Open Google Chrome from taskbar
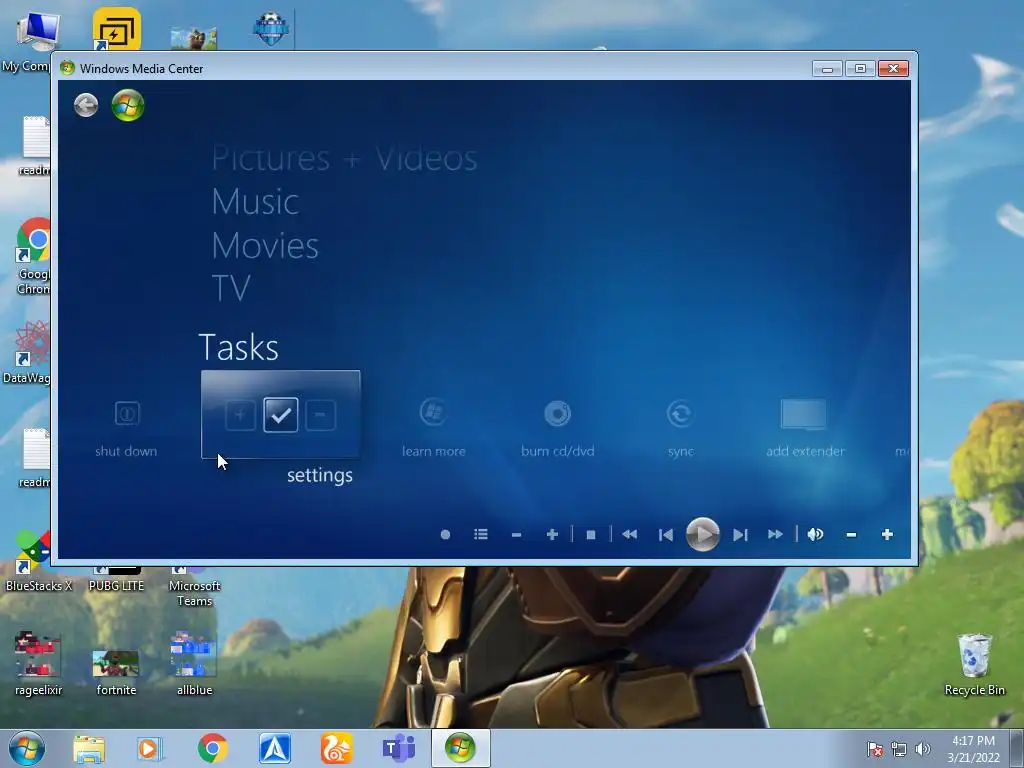This screenshot has height=768, width=1024. 212,749
